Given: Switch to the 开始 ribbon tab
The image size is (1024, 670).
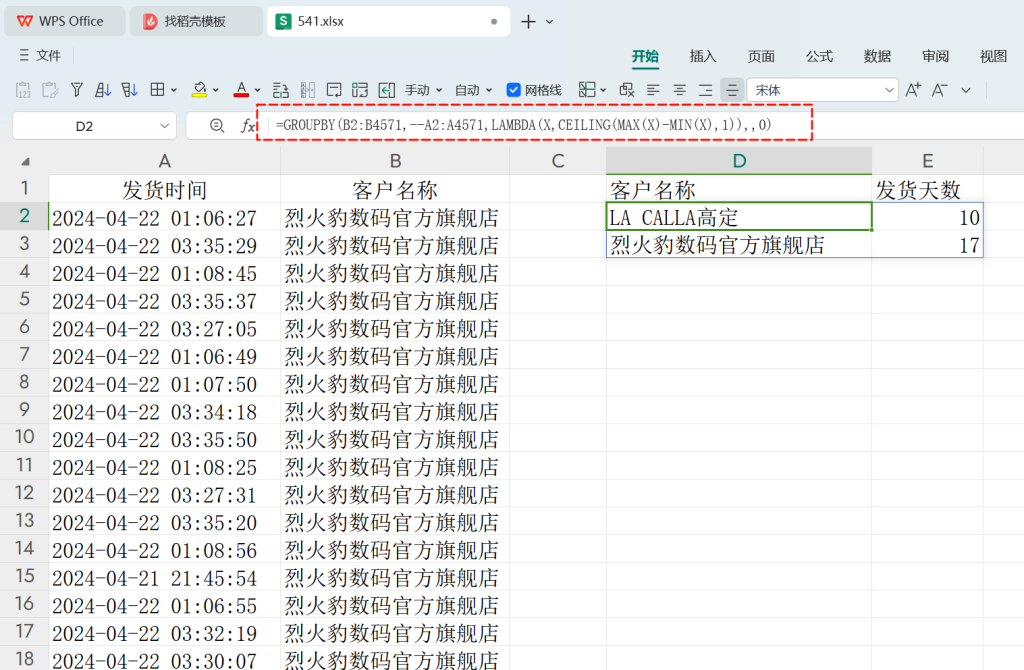Looking at the screenshot, I should coord(645,56).
